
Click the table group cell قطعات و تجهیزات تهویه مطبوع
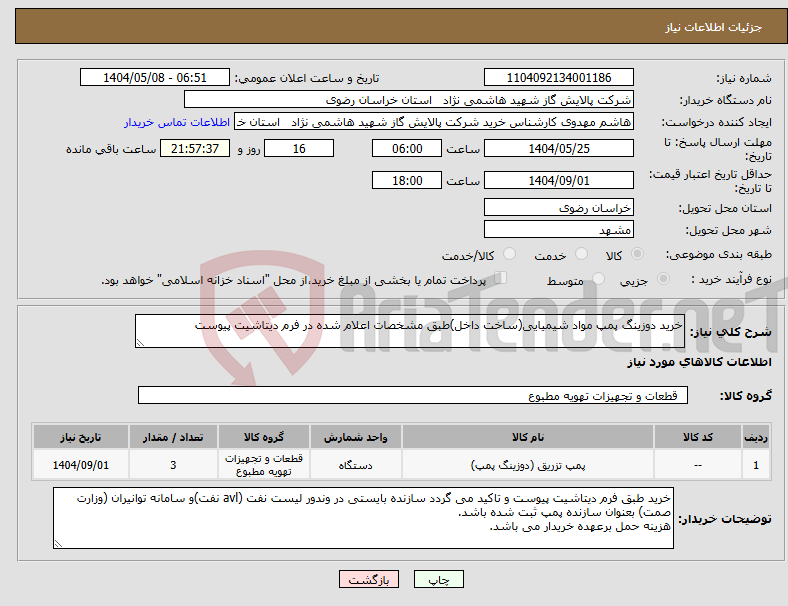(x=263, y=465)
